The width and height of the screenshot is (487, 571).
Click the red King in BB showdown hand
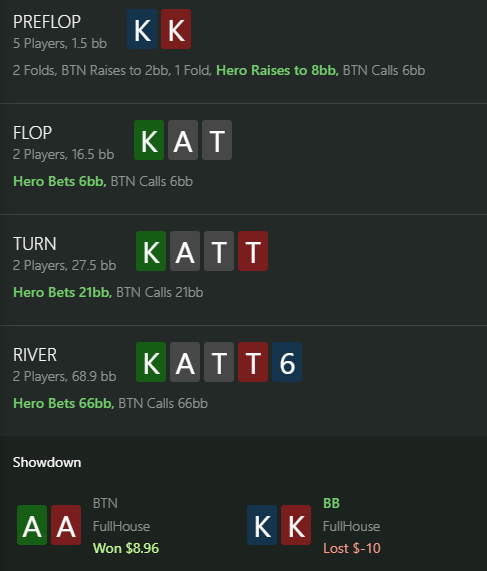(x=296, y=525)
